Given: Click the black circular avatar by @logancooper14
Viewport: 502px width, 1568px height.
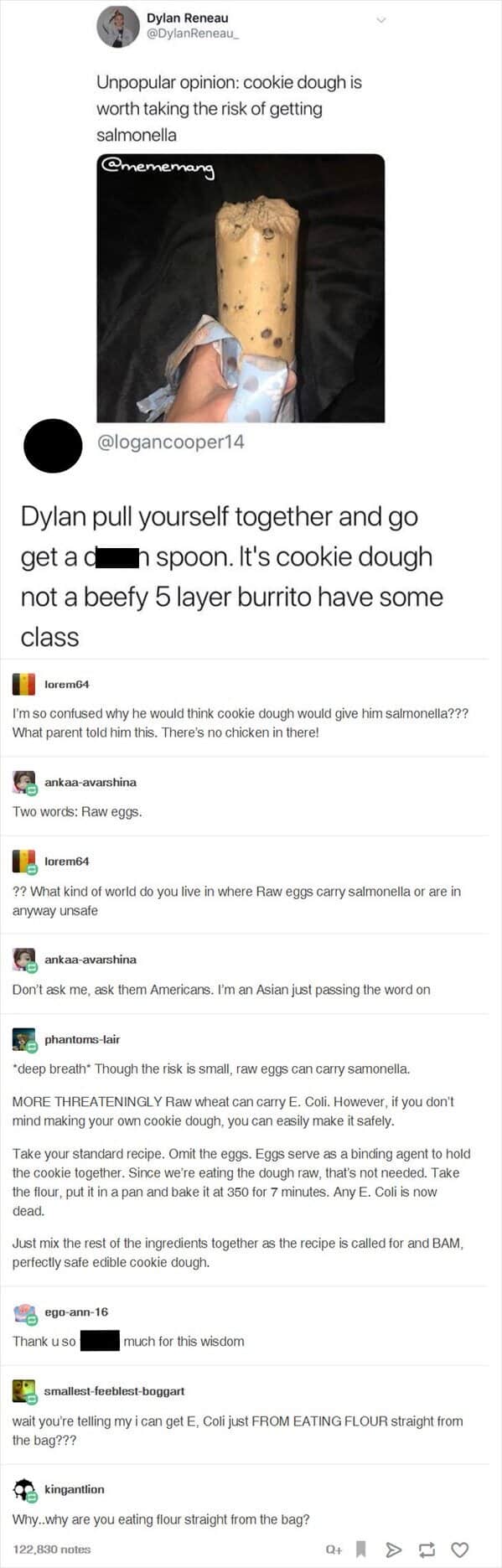Looking at the screenshot, I should 53,446.
